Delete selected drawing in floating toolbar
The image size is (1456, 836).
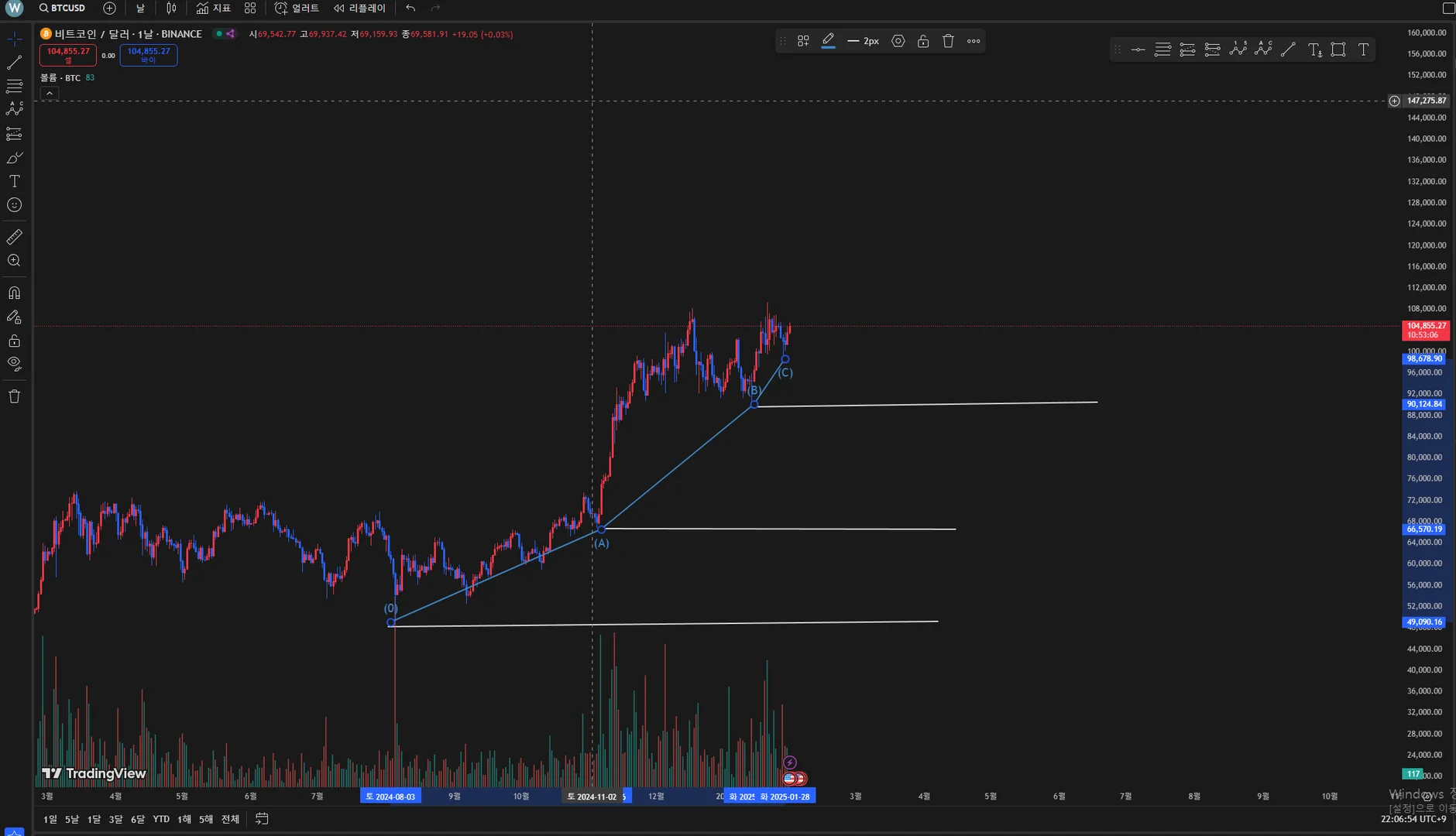(x=948, y=41)
